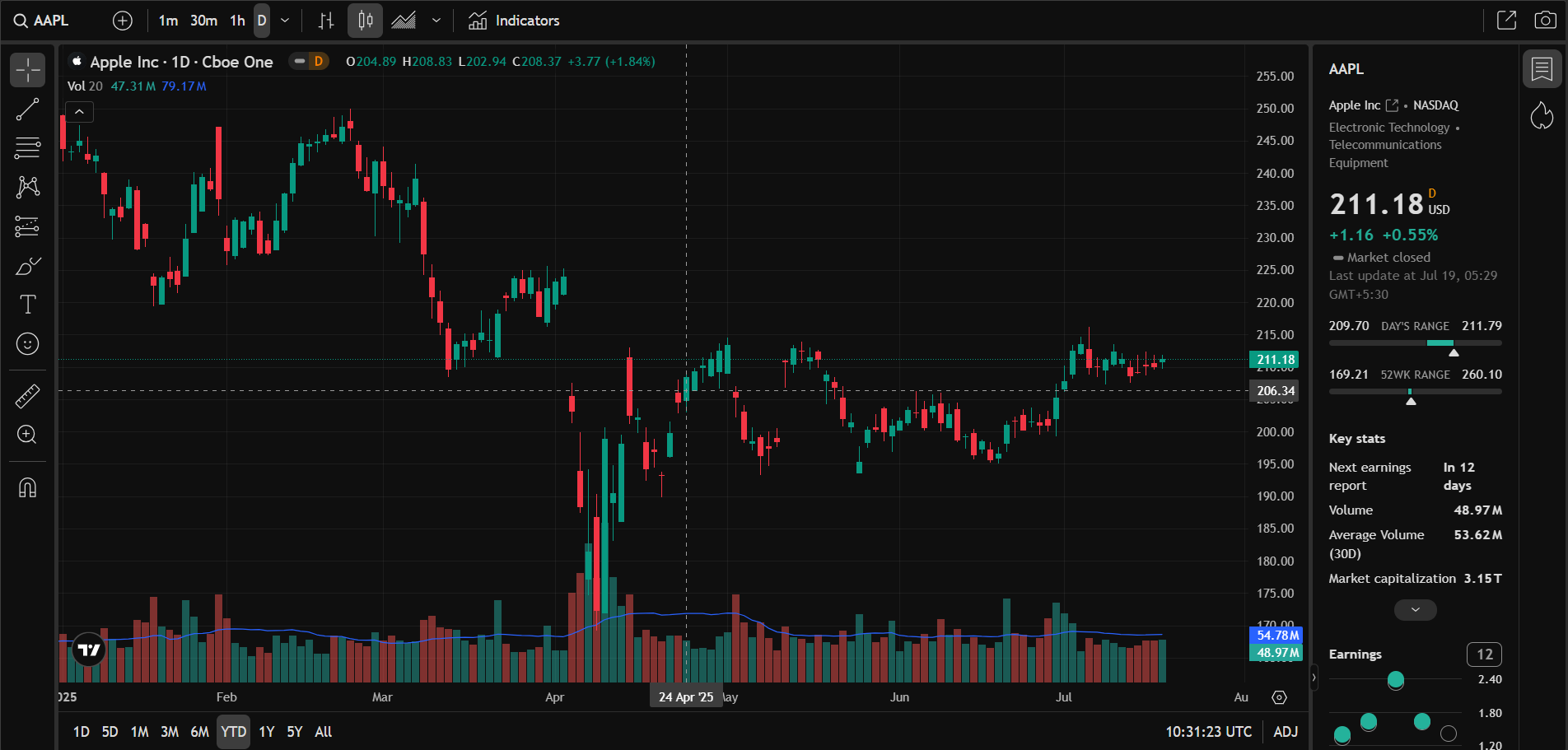Open the chart style dropdown arrow

point(436,21)
